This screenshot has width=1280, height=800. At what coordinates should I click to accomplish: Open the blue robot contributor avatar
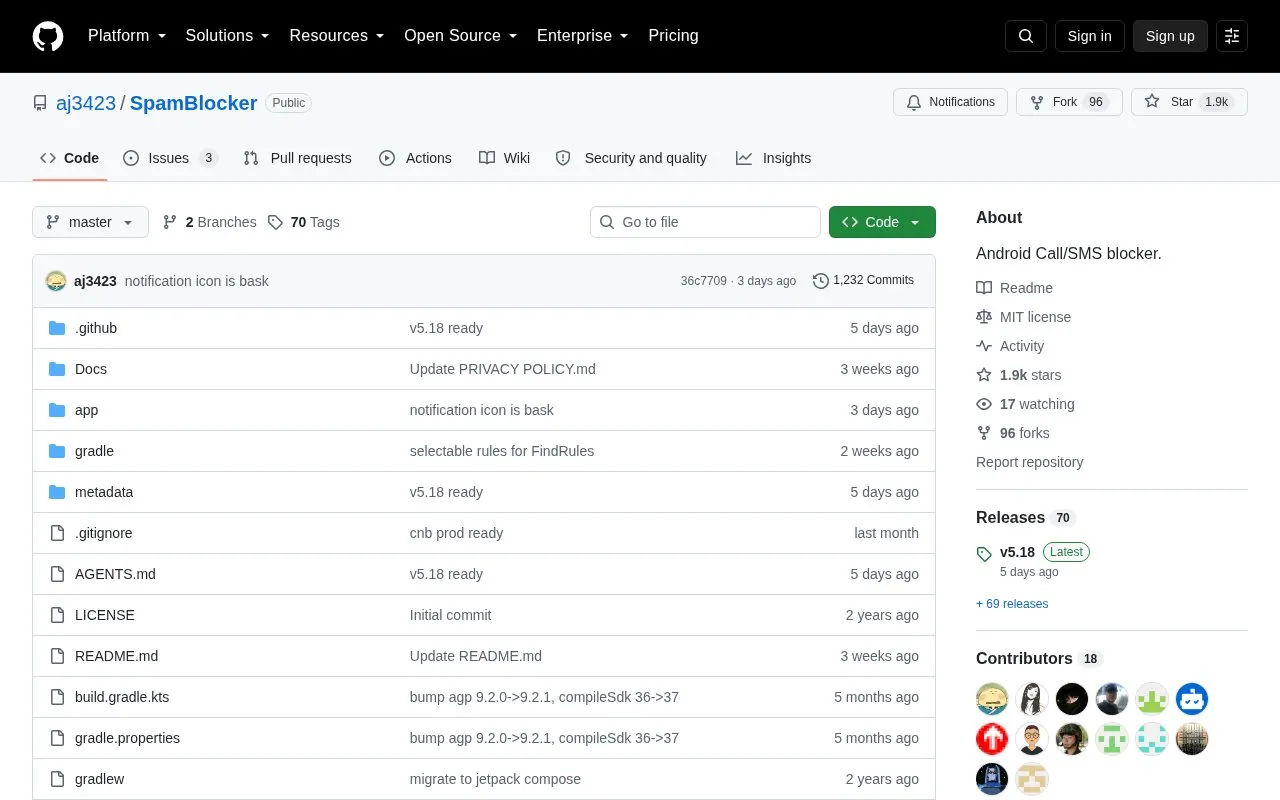(x=1192, y=699)
